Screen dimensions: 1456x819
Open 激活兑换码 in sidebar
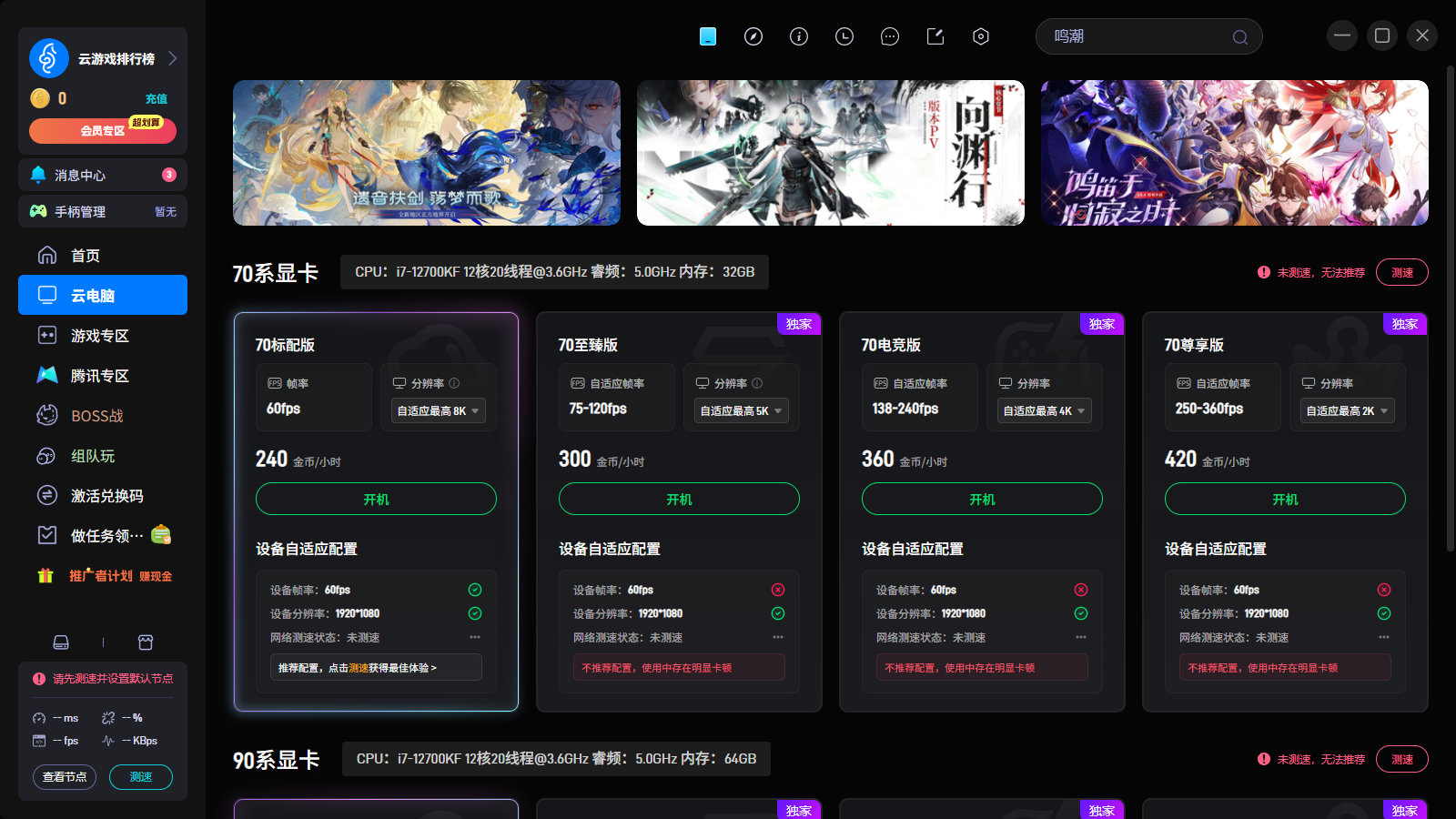tap(103, 496)
